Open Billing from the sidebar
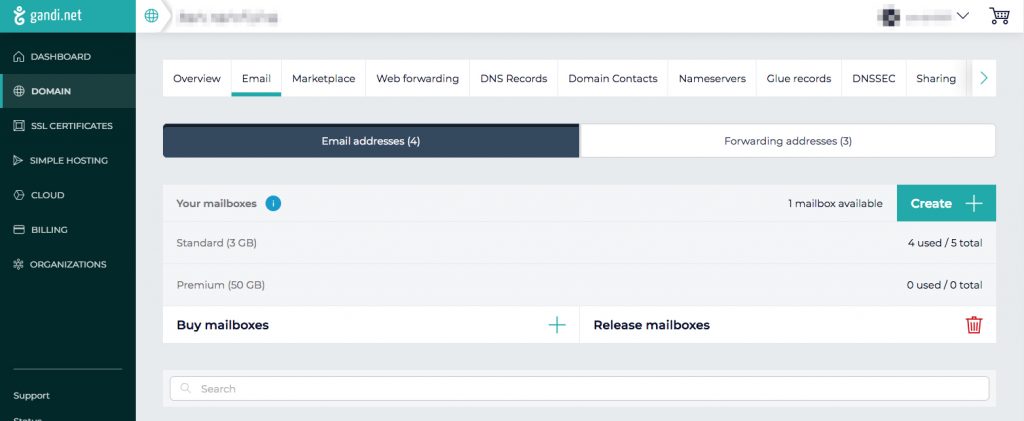1024x421 pixels. coord(49,230)
